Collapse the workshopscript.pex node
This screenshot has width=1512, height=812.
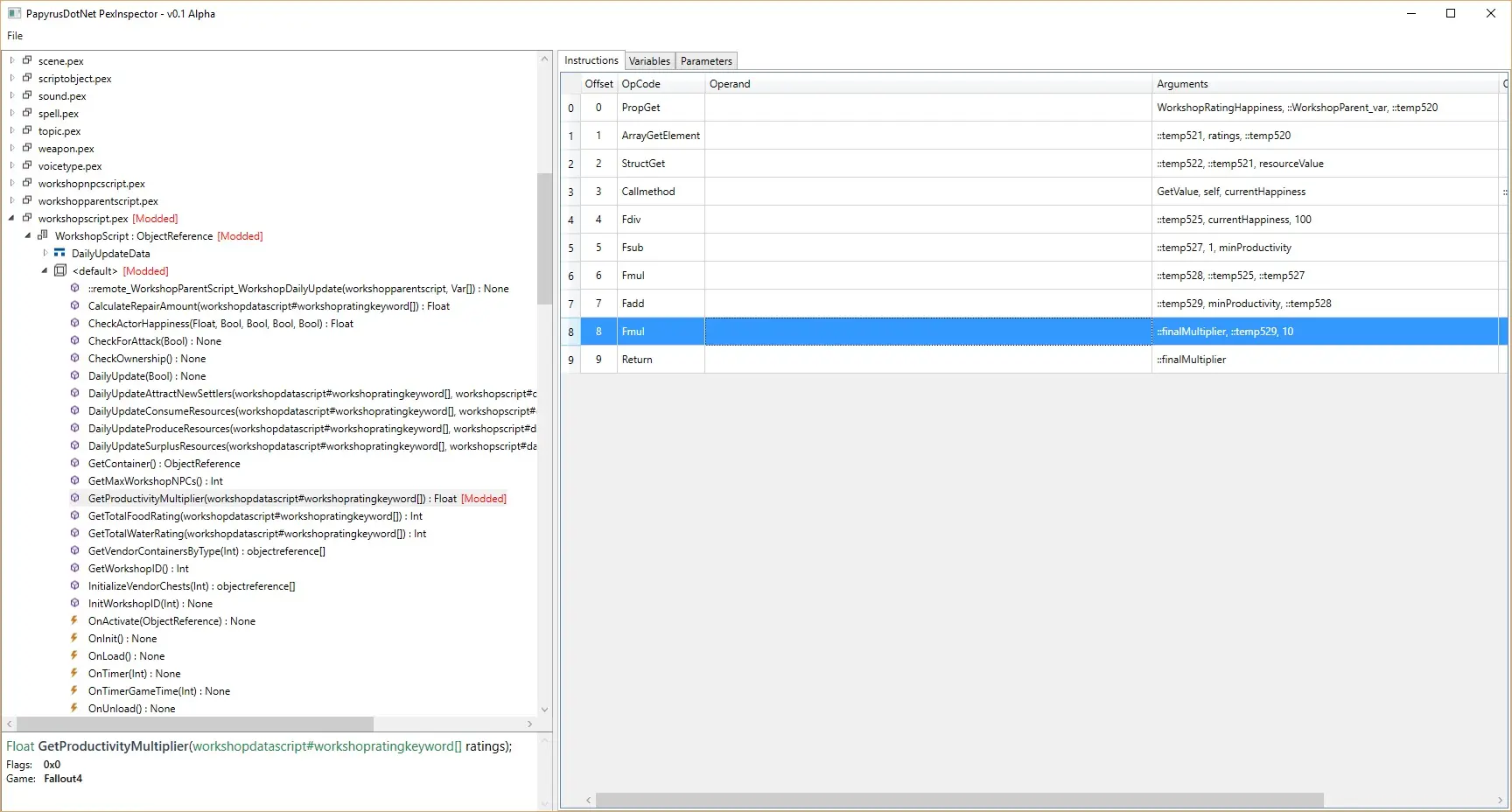coord(11,218)
